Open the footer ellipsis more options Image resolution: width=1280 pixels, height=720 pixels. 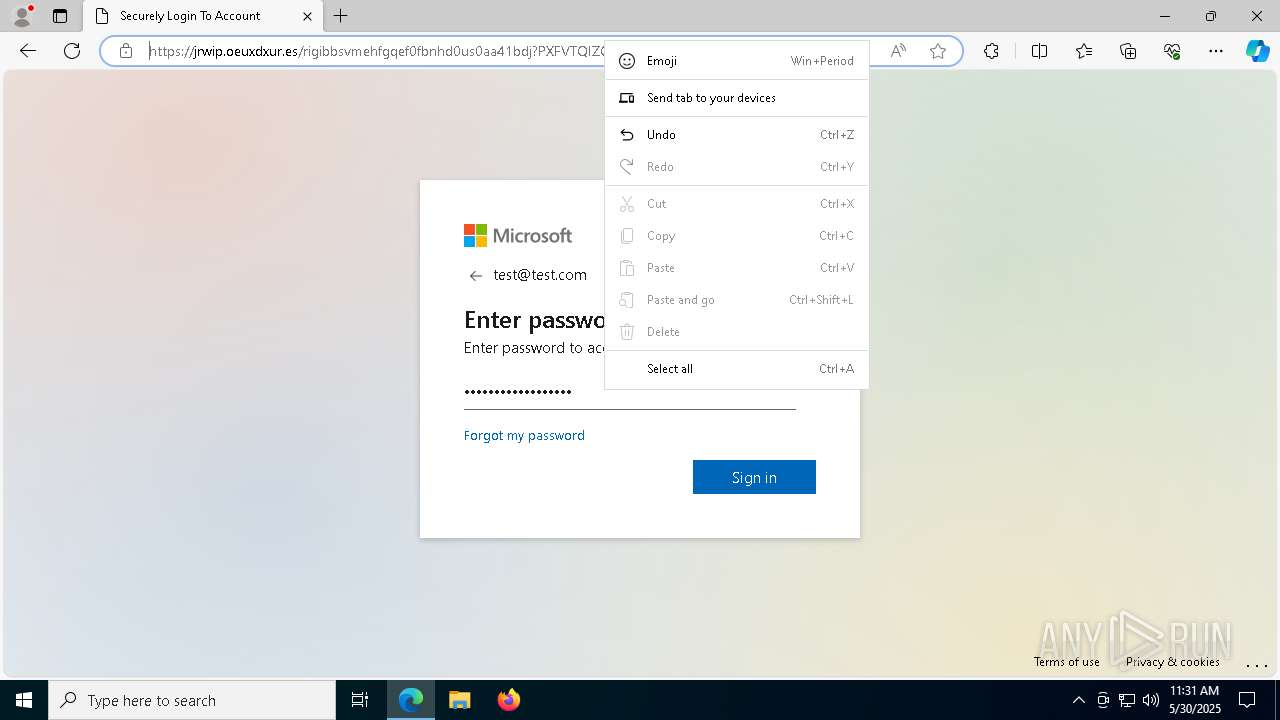coord(1257,664)
